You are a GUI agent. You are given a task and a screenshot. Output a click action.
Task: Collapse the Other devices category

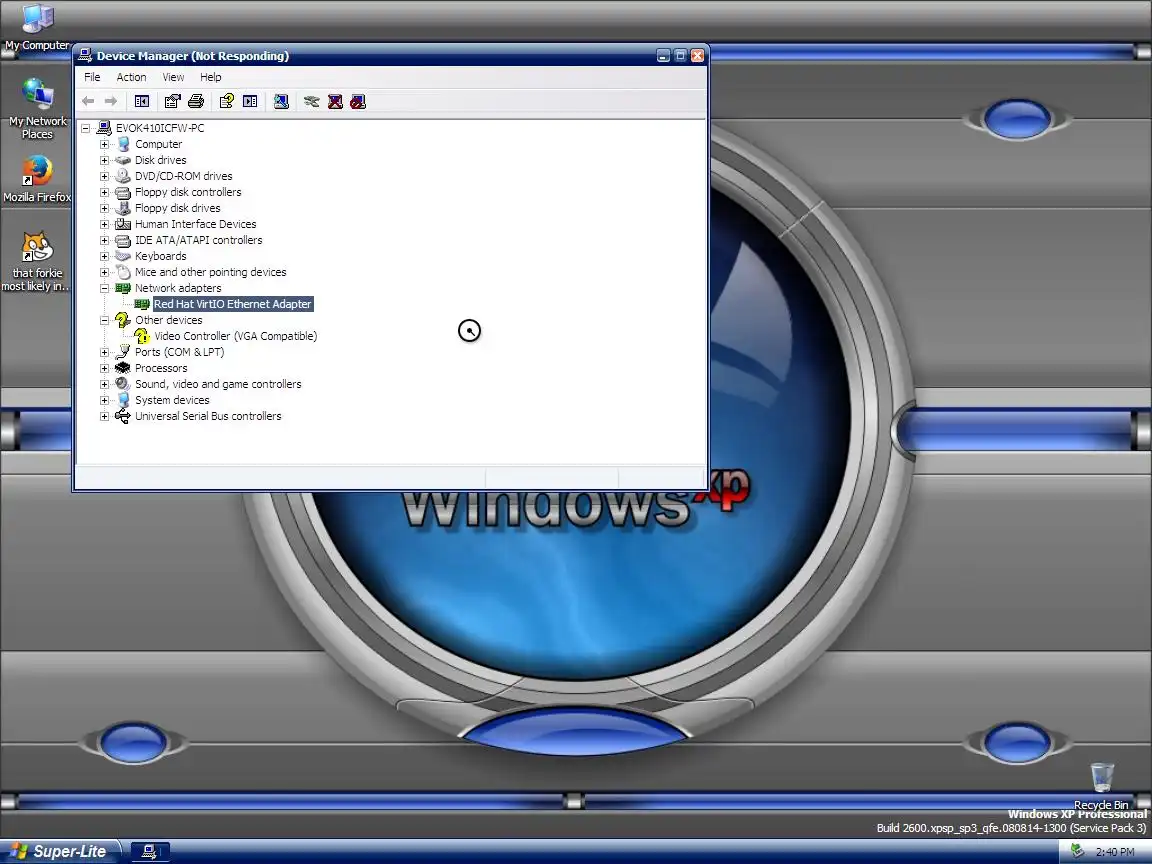[104, 320]
